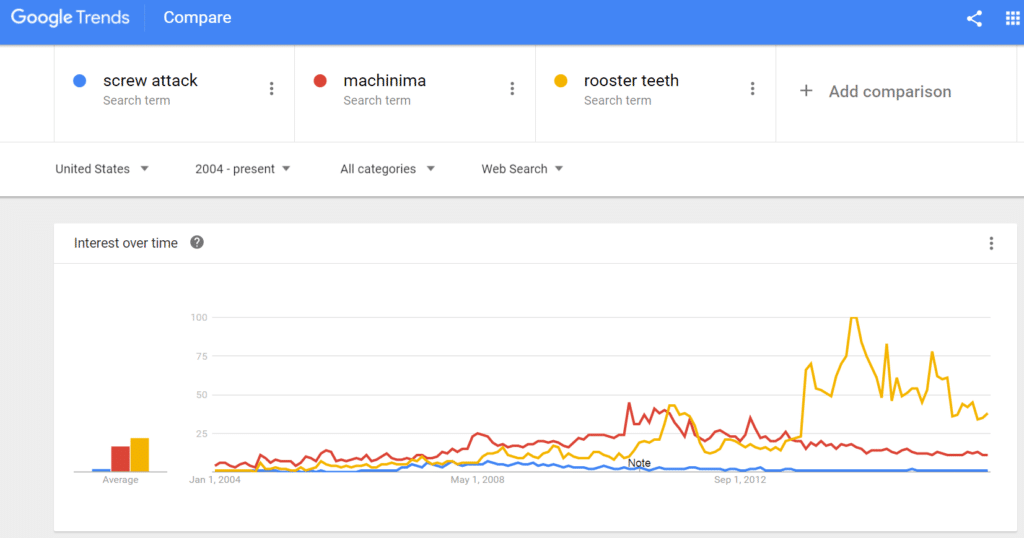Click the yellow Average bar
Image resolution: width=1024 pixels, height=538 pixels.
click(140, 454)
